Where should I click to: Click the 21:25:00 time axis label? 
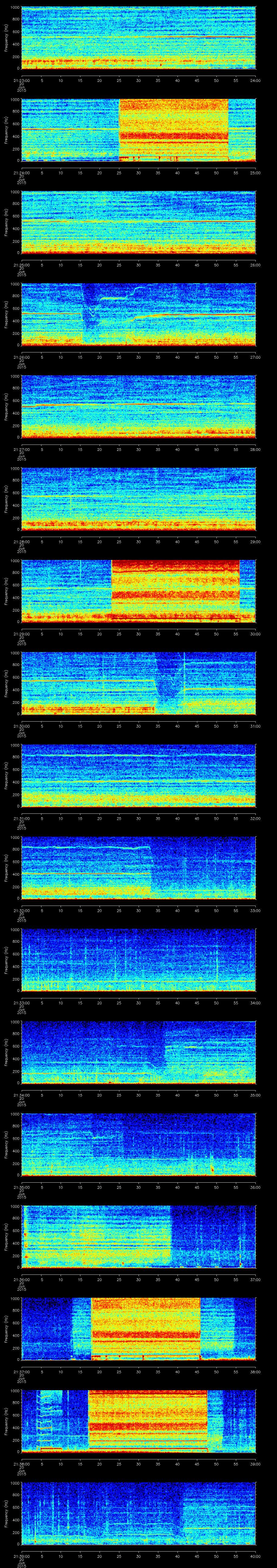click(21, 265)
